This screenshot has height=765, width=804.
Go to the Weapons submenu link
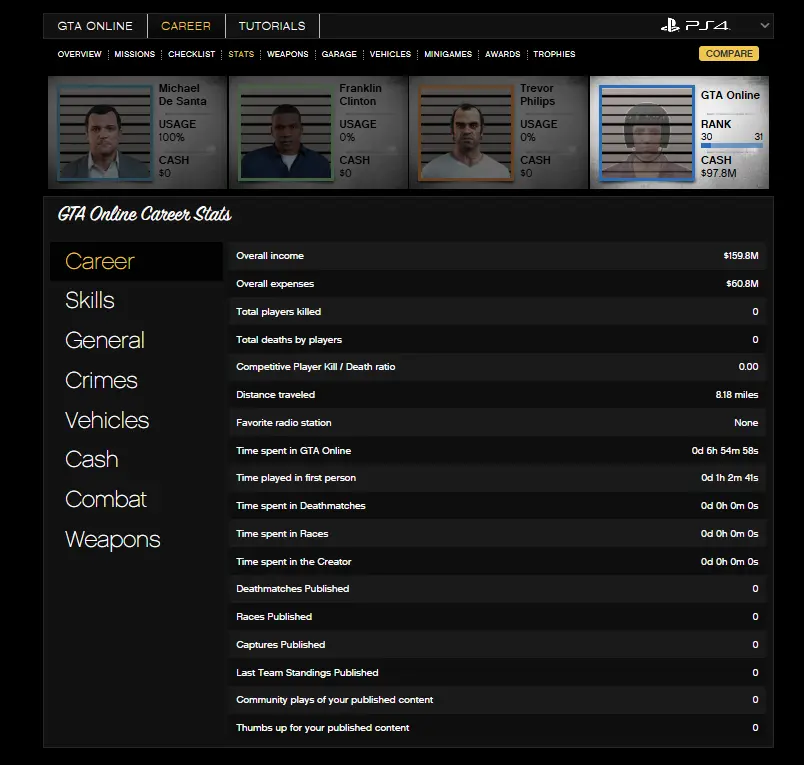(x=287, y=54)
